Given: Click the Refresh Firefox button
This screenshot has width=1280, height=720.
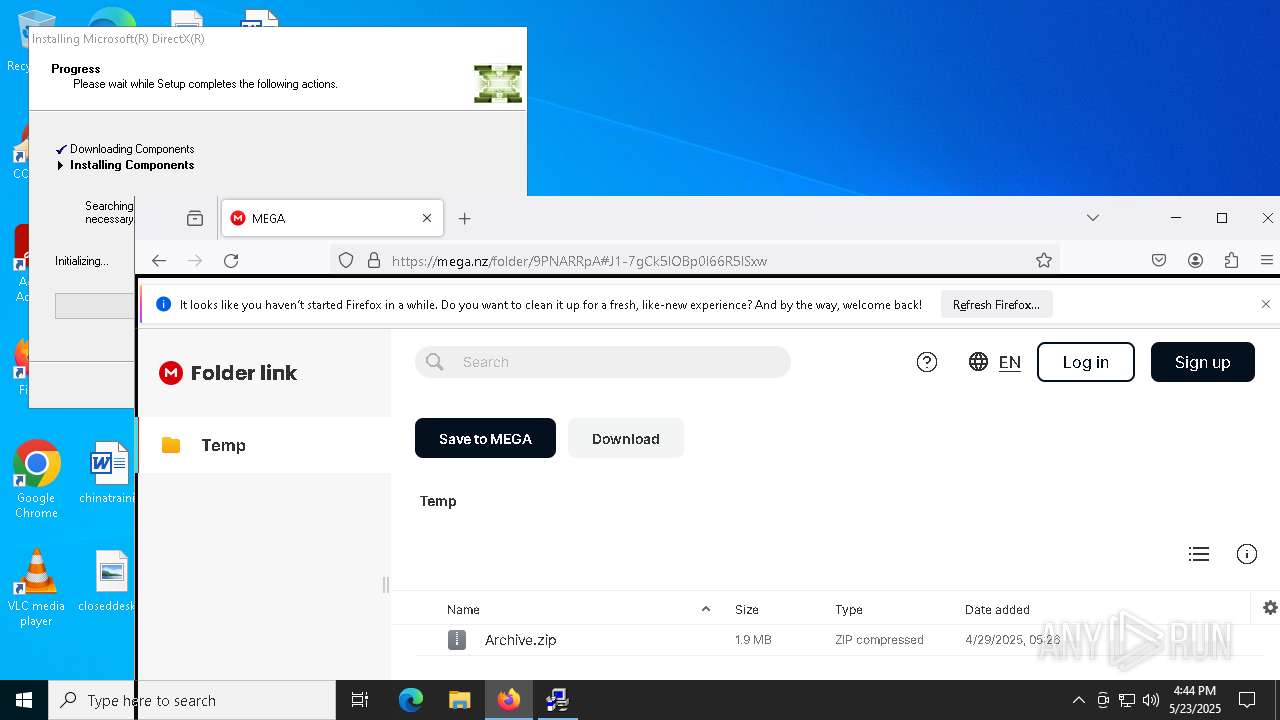Looking at the screenshot, I should point(996,305).
